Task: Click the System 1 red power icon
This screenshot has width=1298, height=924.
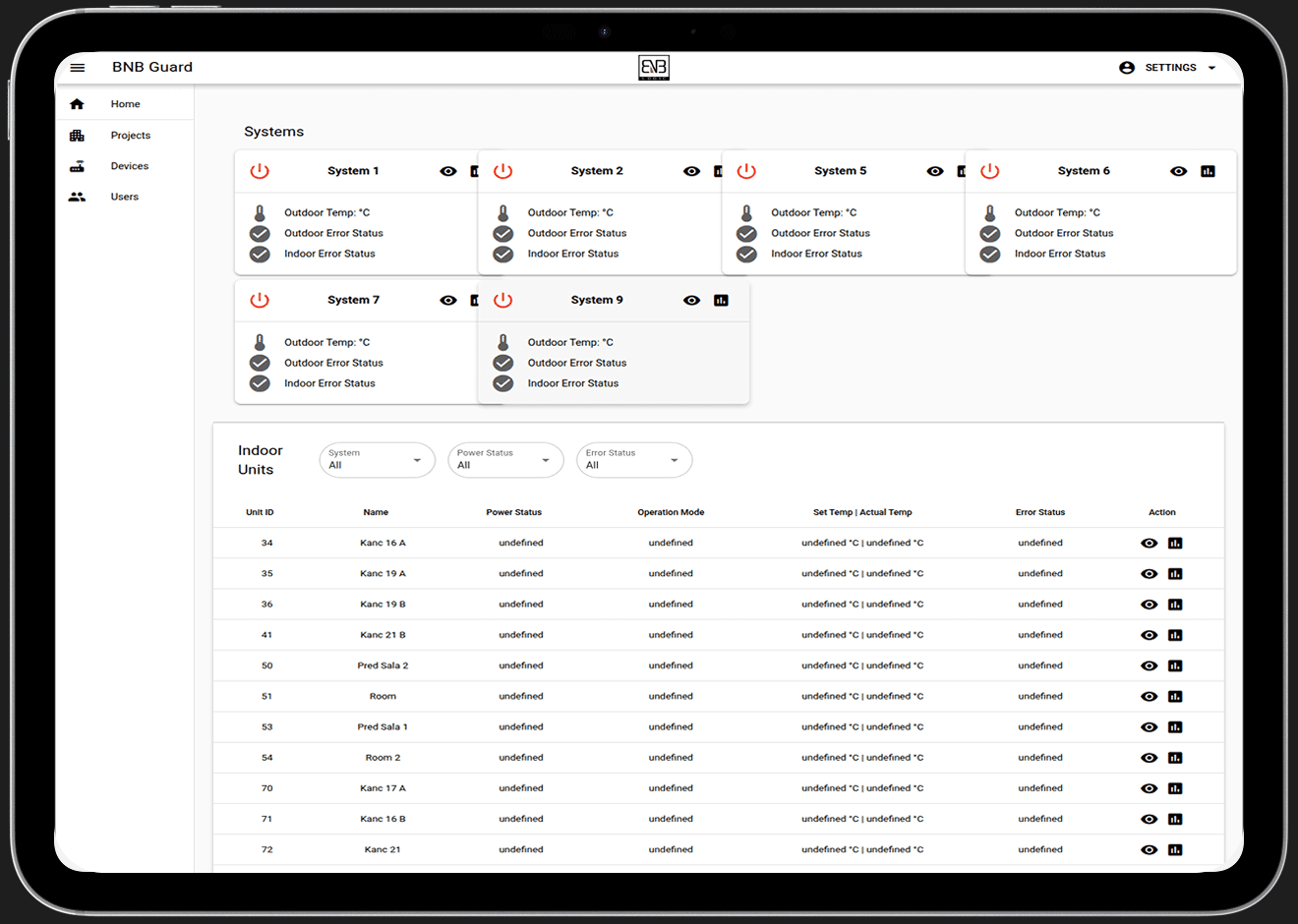Action: [260, 171]
